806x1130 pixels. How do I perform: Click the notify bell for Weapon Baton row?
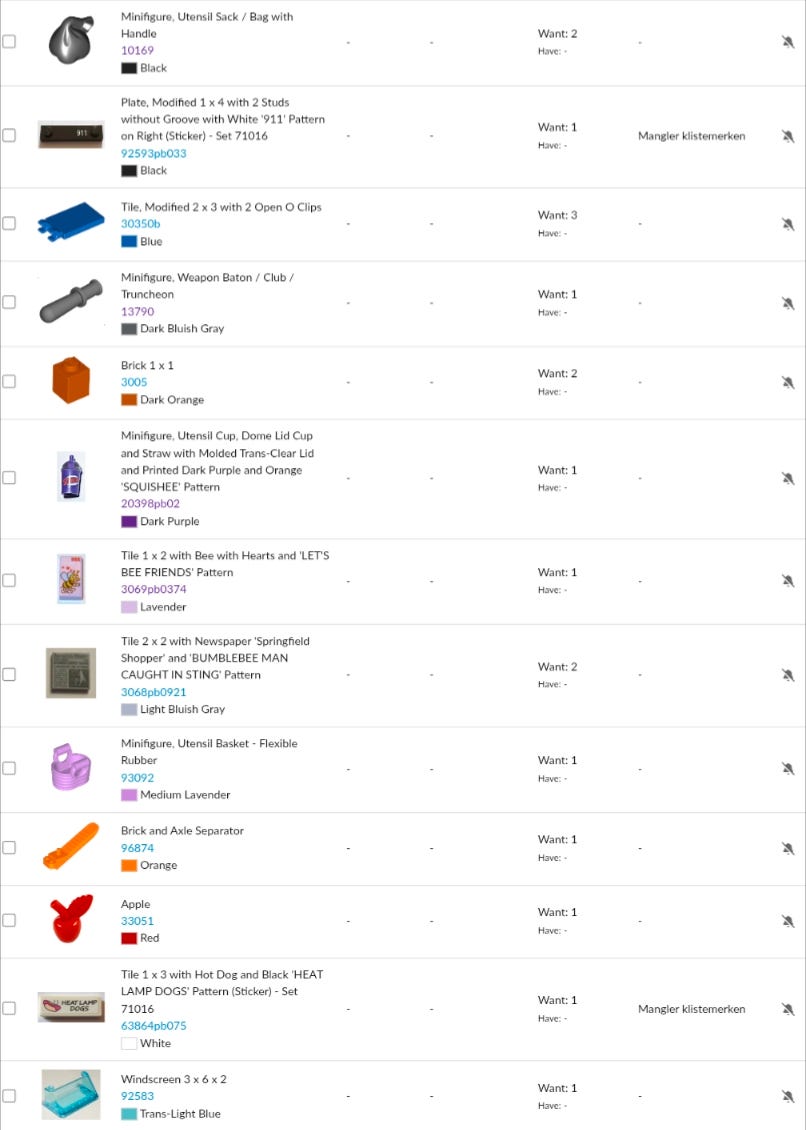point(788,303)
